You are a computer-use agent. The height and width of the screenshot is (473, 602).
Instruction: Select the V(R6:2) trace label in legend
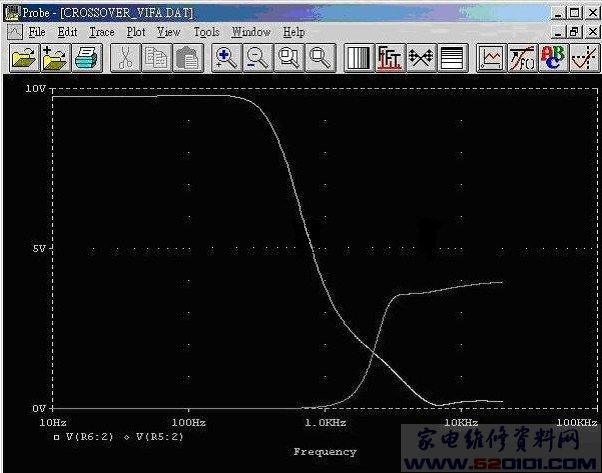coord(90,437)
